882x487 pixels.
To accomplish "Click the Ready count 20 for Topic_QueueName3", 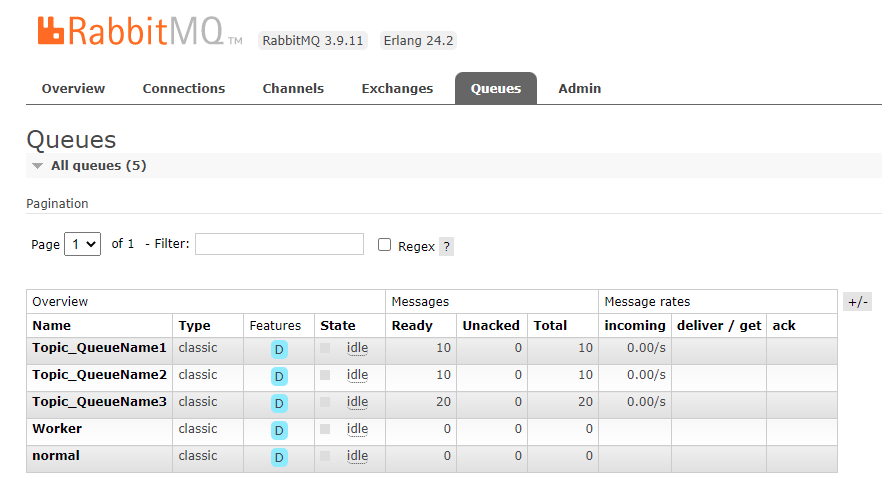I will (443, 402).
